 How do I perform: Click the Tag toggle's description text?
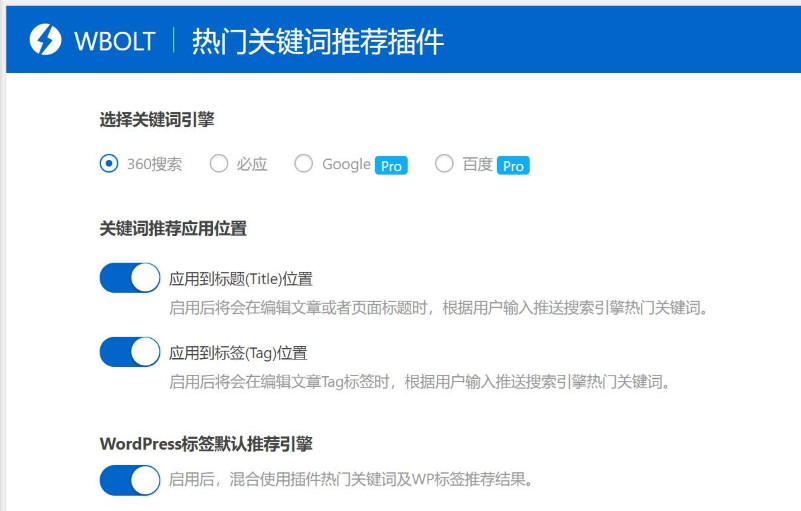coord(419,381)
